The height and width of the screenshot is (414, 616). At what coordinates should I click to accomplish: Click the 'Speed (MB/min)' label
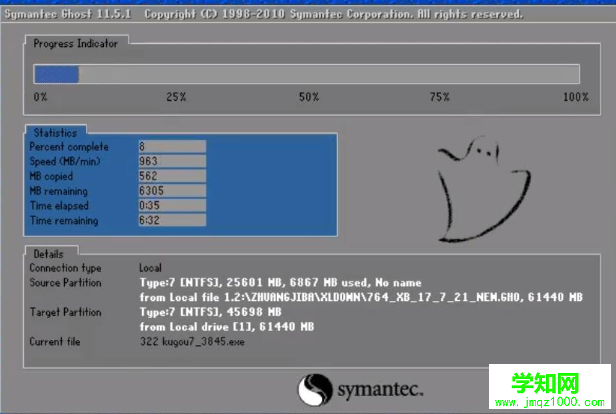click(x=65, y=161)
